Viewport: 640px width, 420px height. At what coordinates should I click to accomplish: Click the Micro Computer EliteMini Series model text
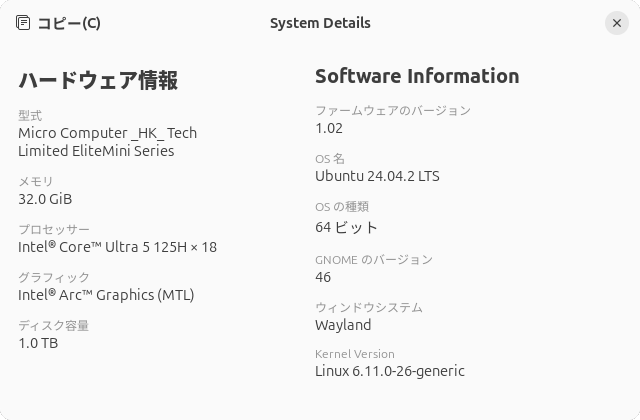(x=107, y=142)
